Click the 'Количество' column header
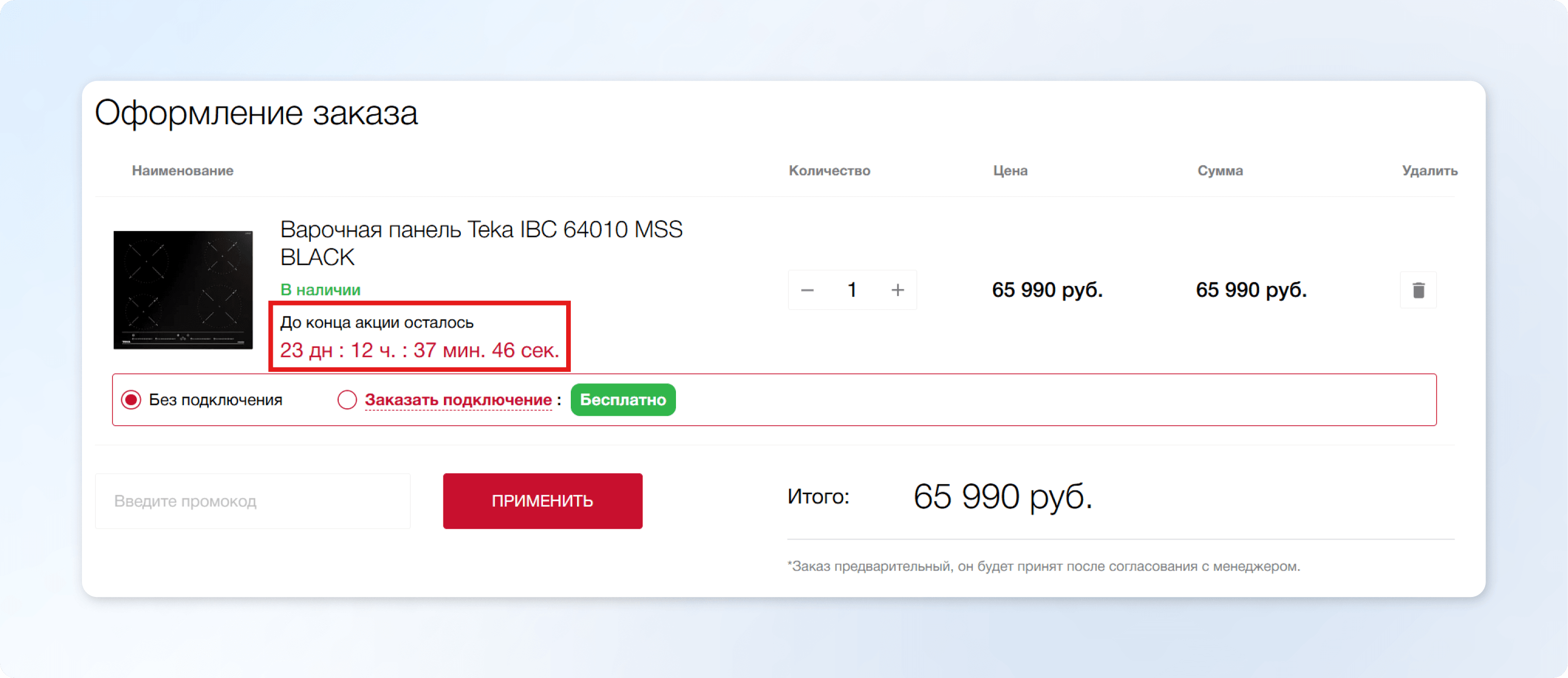The width and height of the screenshot is (1568, 678). (829, 171)
